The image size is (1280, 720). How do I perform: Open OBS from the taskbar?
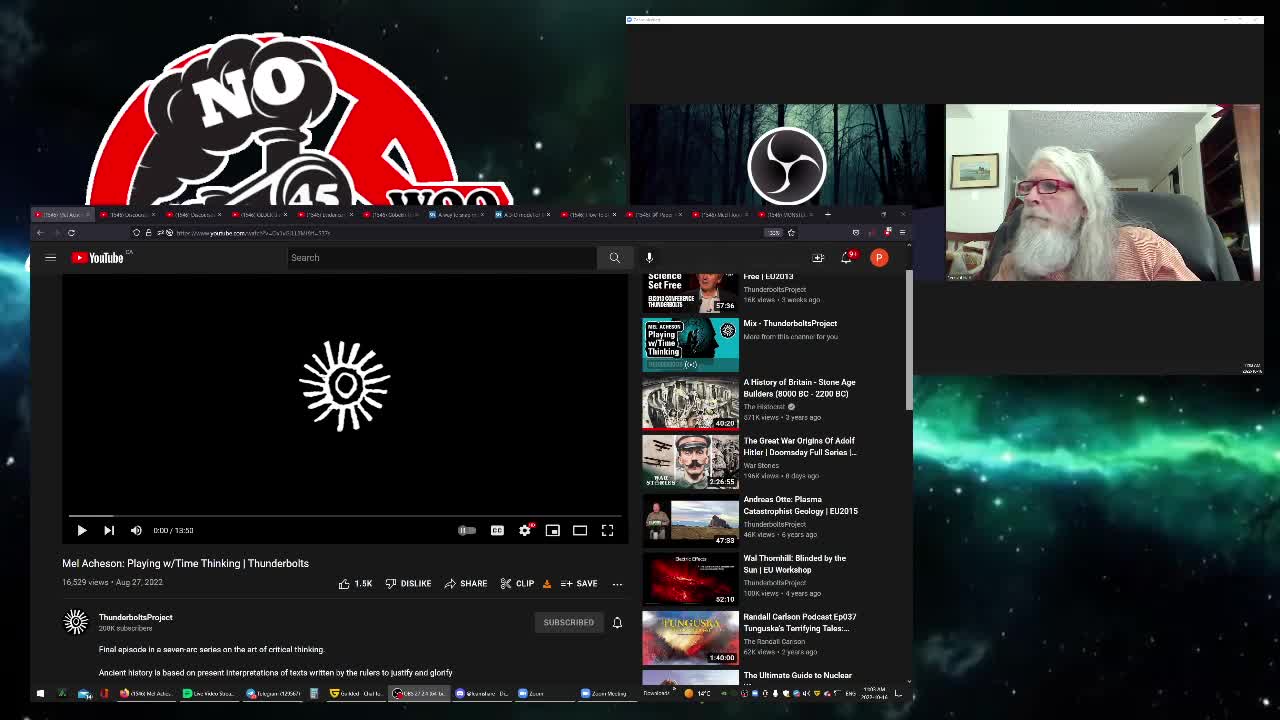(x=418, y=693)
